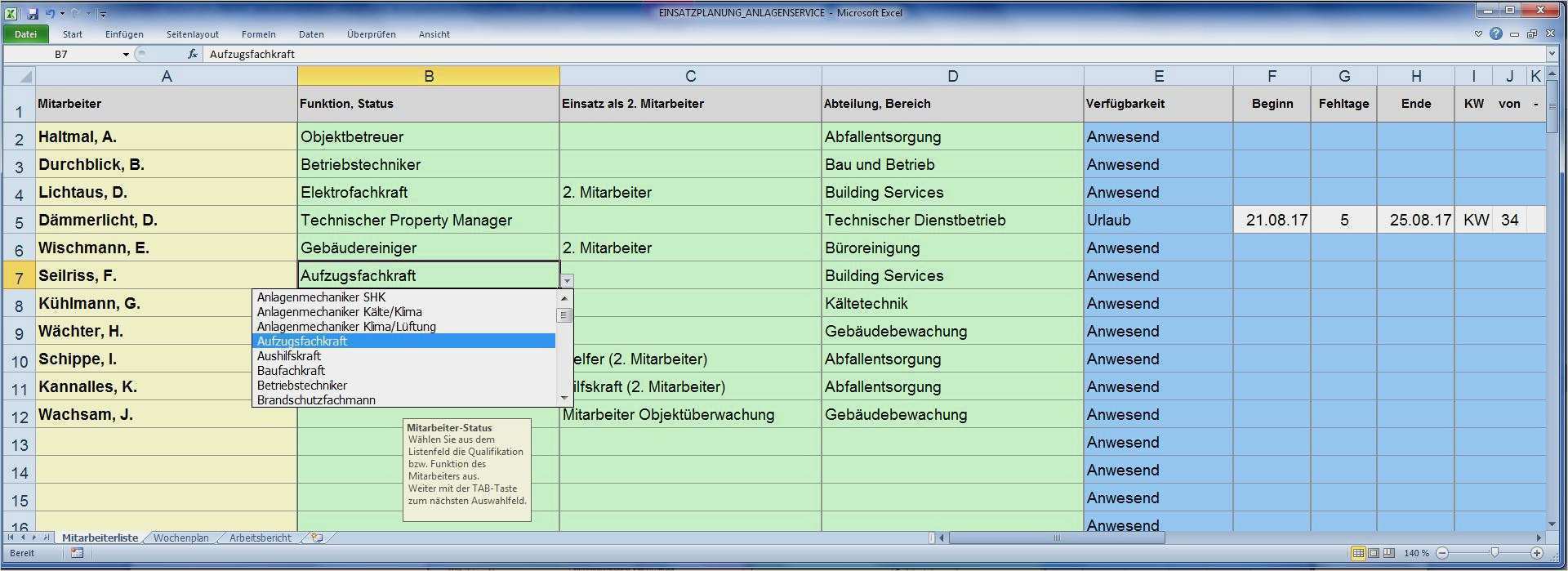Click the Name Box showing B7
Image resolution: width=1568 pixels, height=571 pixels.
[62, 55]
